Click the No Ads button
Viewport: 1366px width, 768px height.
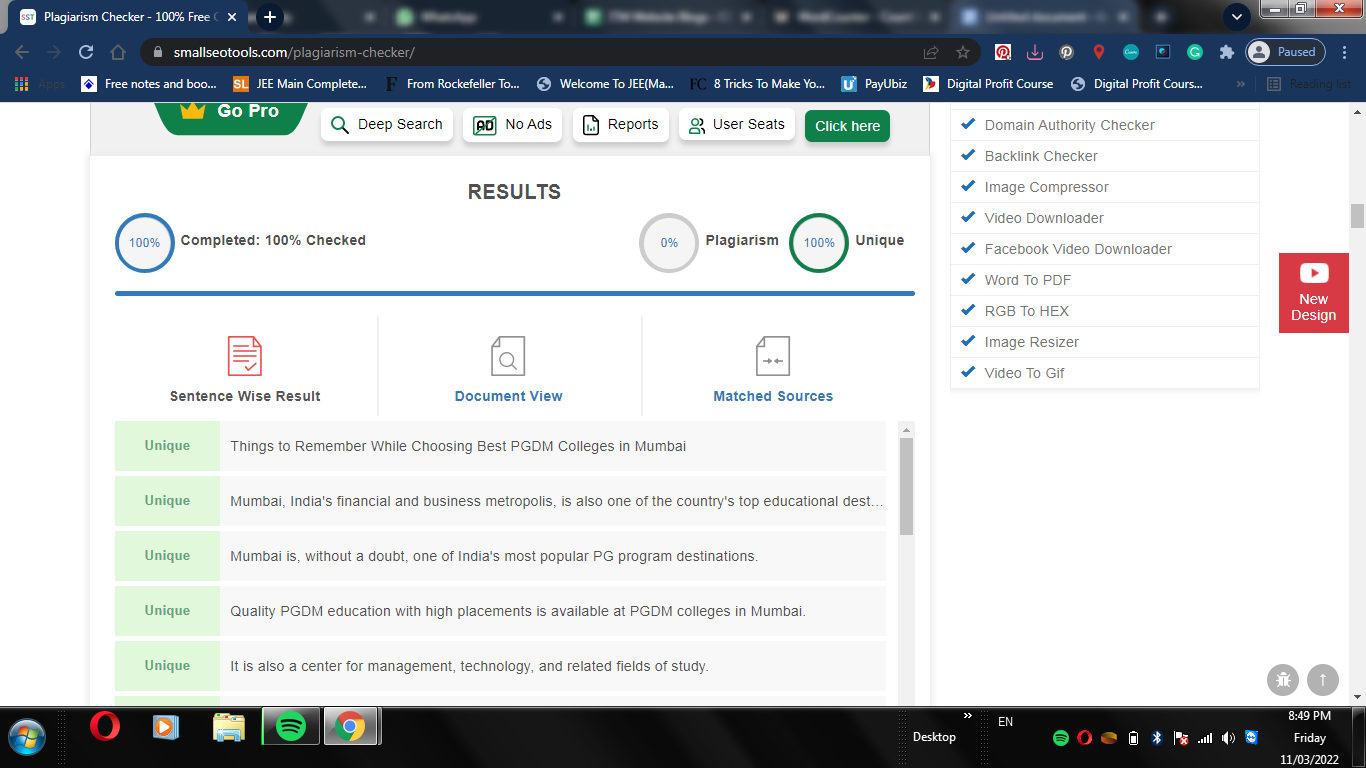pos(513,125)
